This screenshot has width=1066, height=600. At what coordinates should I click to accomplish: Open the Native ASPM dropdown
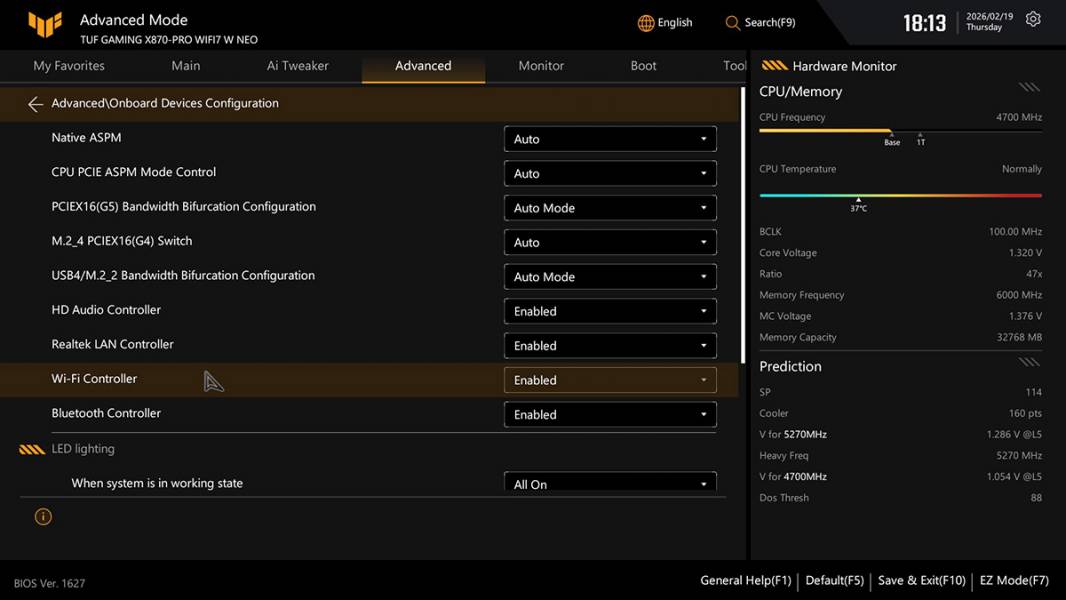pos(609,139)
